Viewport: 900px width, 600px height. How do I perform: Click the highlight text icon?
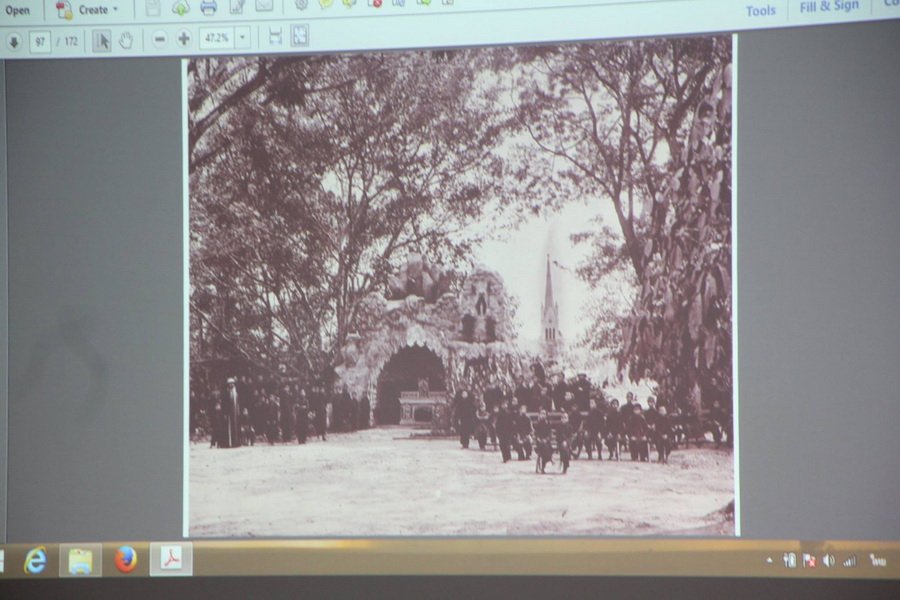click(x=350, y=3)
